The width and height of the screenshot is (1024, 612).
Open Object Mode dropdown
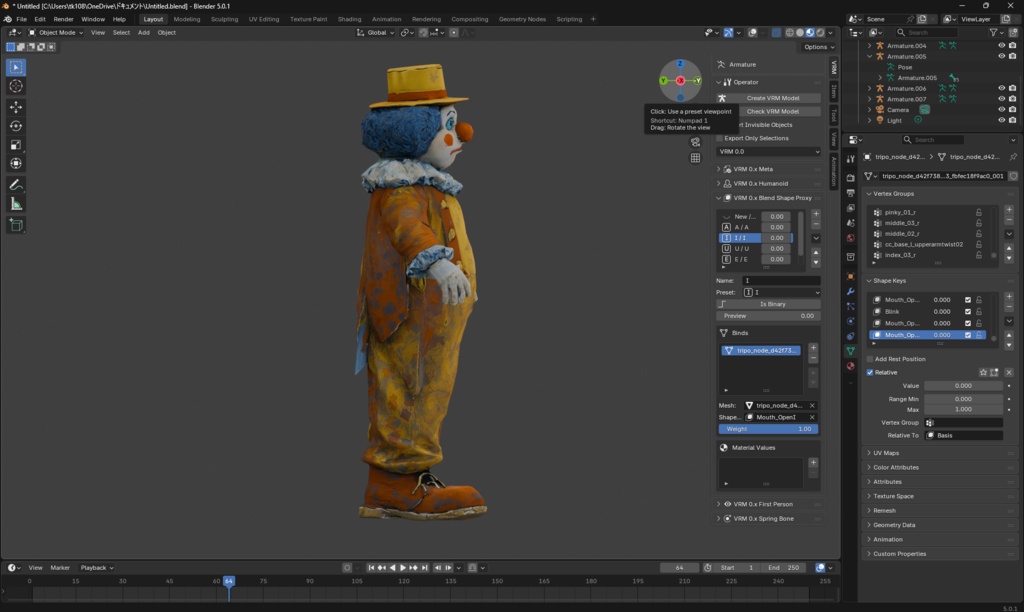[56, 33]
